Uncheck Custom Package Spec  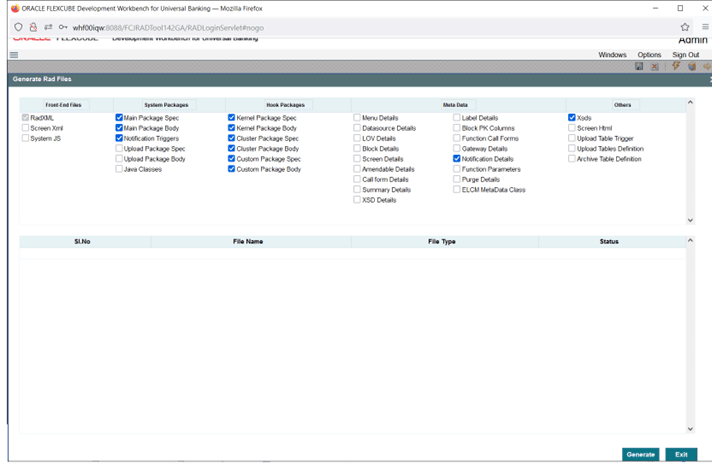(232, 159)
